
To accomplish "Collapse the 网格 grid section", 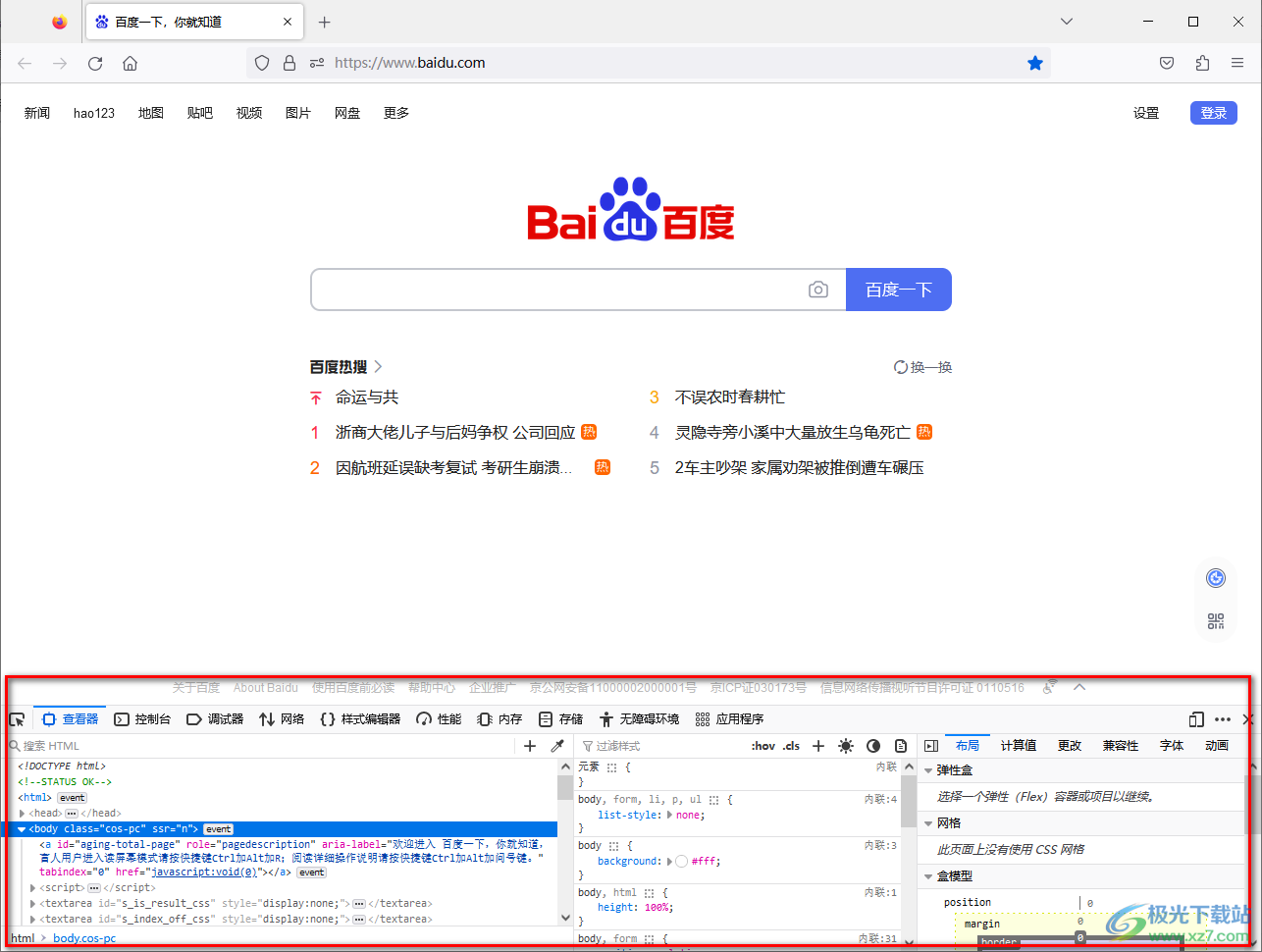I will tap(928, 823).
